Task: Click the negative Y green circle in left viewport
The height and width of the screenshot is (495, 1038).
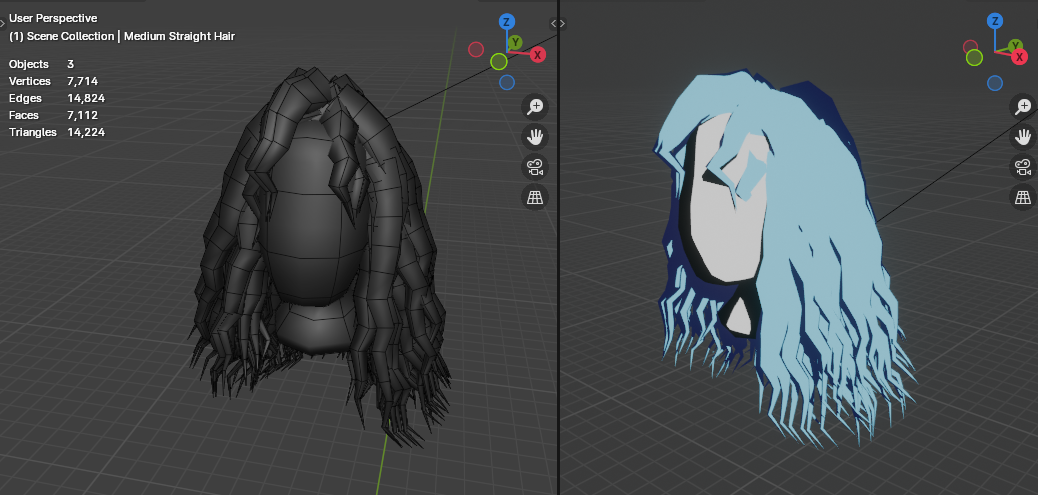Action: pyautogui.click(x=498, y=62)
